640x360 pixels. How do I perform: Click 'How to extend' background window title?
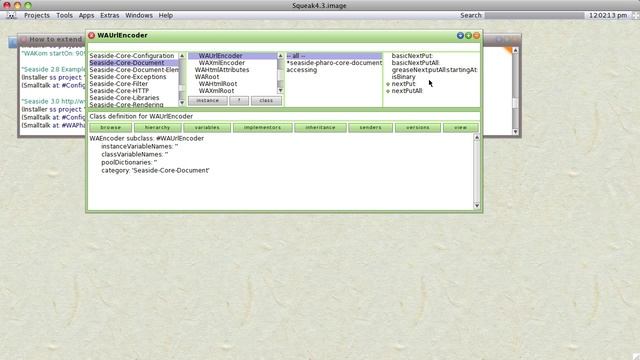tap(56, 40)
